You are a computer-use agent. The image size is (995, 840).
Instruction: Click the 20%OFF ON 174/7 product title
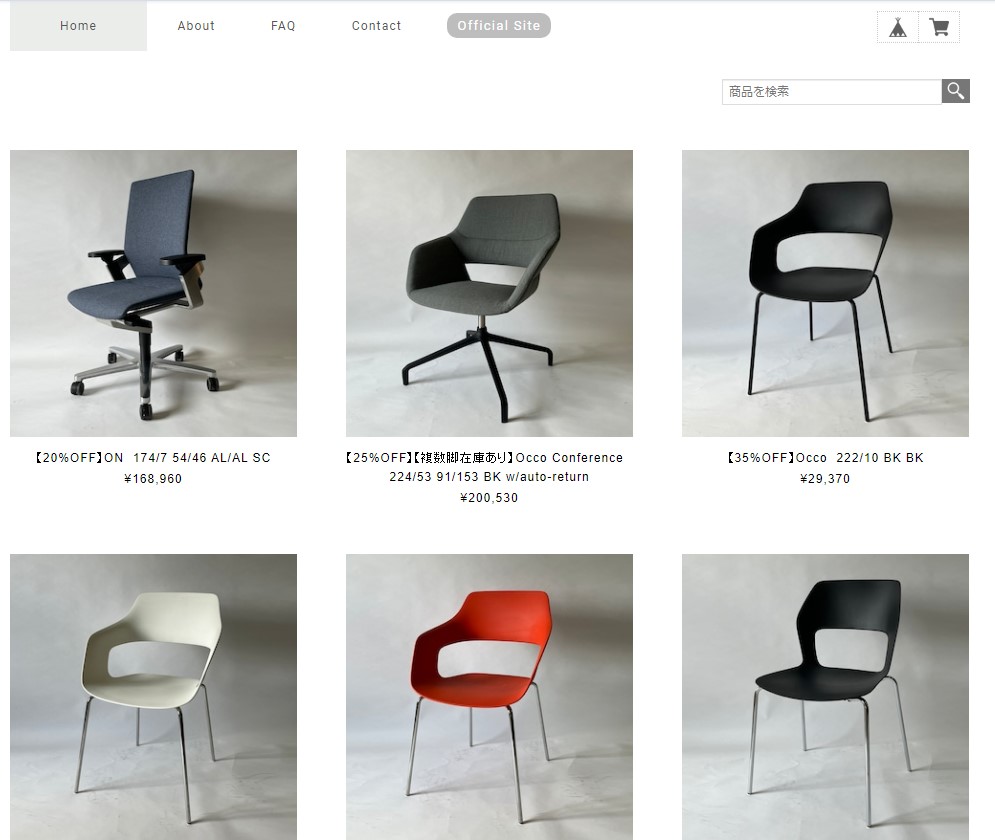[153, 457]
